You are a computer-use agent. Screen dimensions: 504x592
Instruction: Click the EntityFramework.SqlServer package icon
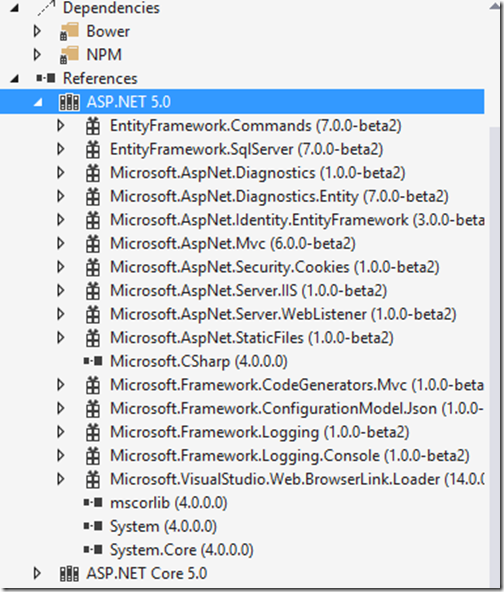[x=93, y=149]
